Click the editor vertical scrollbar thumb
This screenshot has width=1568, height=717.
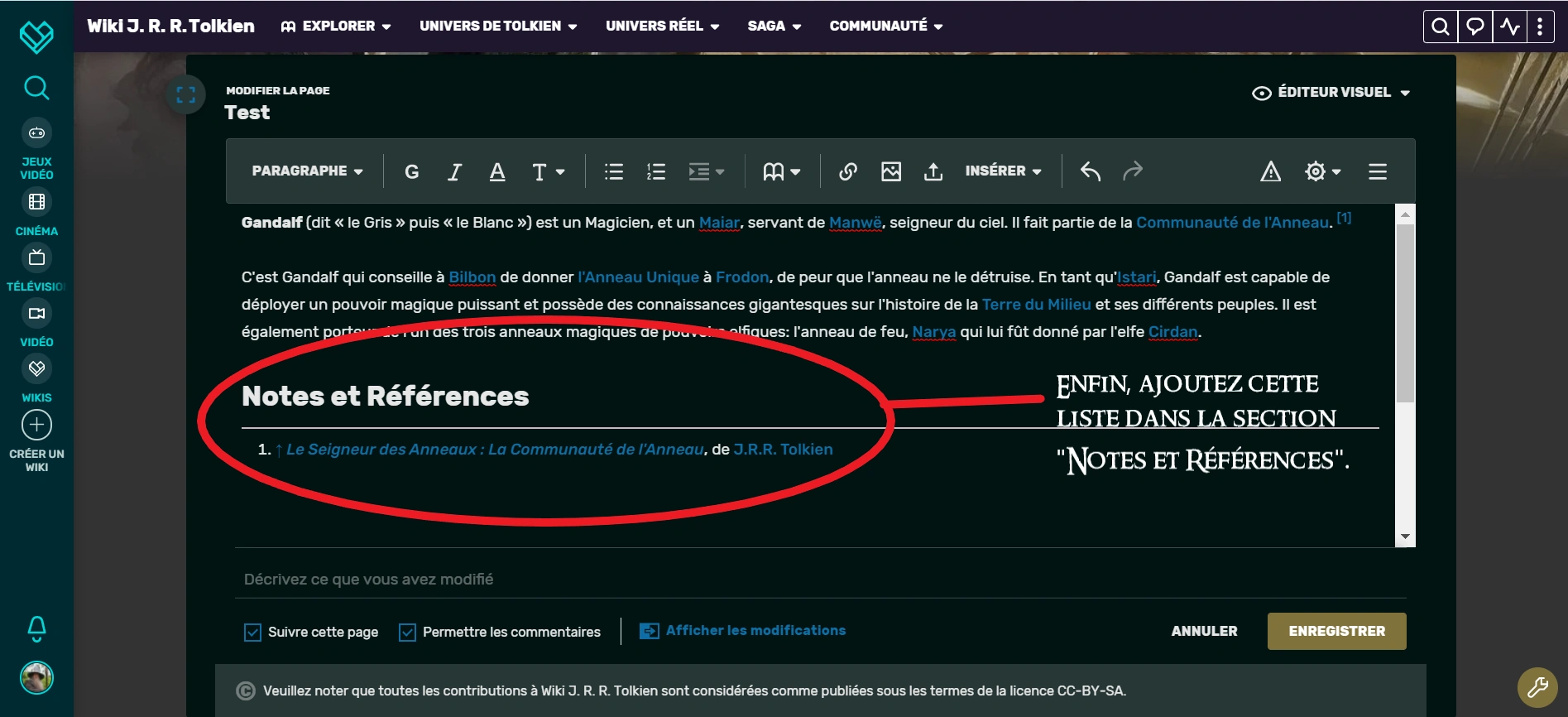(x=1405, y=313)
